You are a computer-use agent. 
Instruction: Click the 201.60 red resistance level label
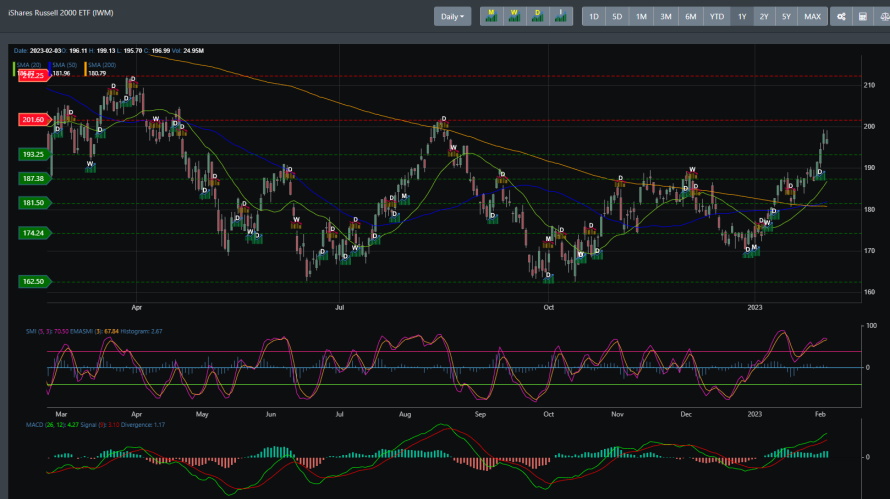[33, 120]
